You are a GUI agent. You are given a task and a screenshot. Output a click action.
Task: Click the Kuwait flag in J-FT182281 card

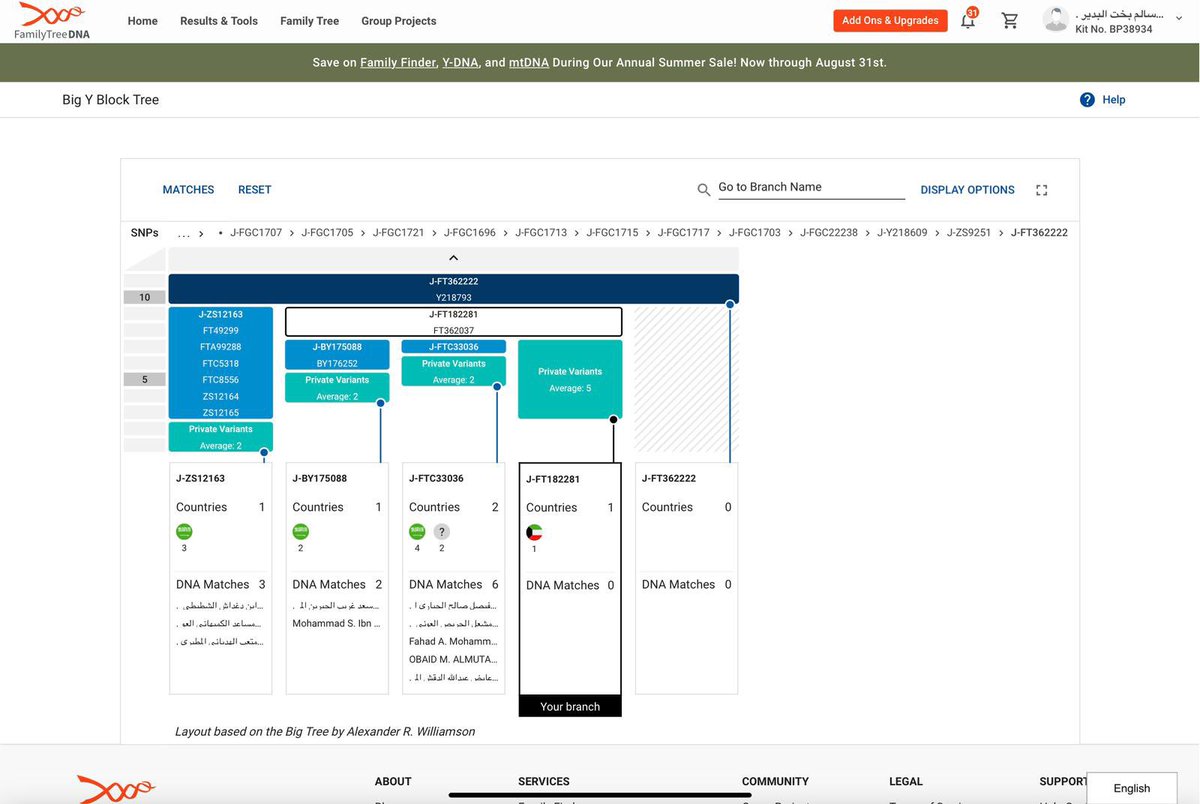[534, 533]
